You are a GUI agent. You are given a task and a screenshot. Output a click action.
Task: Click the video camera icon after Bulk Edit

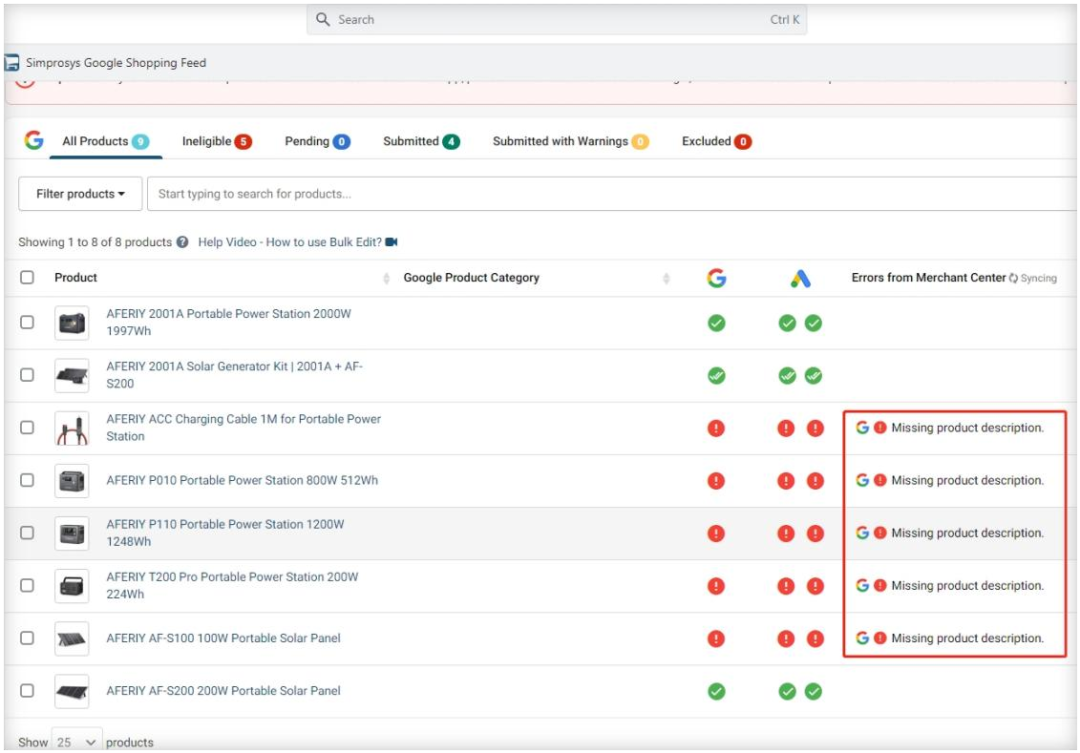(391, 242)
